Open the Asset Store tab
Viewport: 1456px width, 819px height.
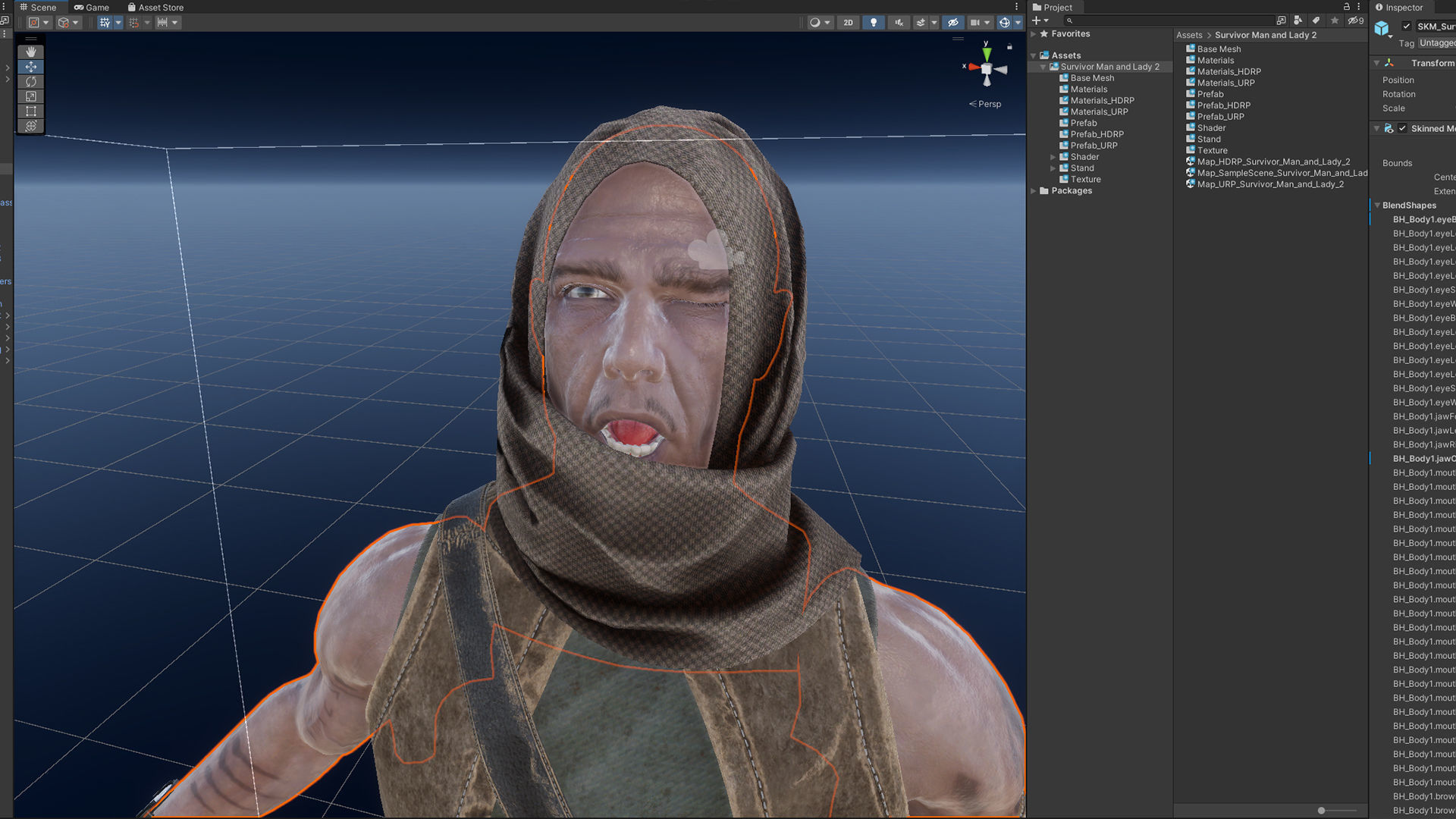click(155, 8)
